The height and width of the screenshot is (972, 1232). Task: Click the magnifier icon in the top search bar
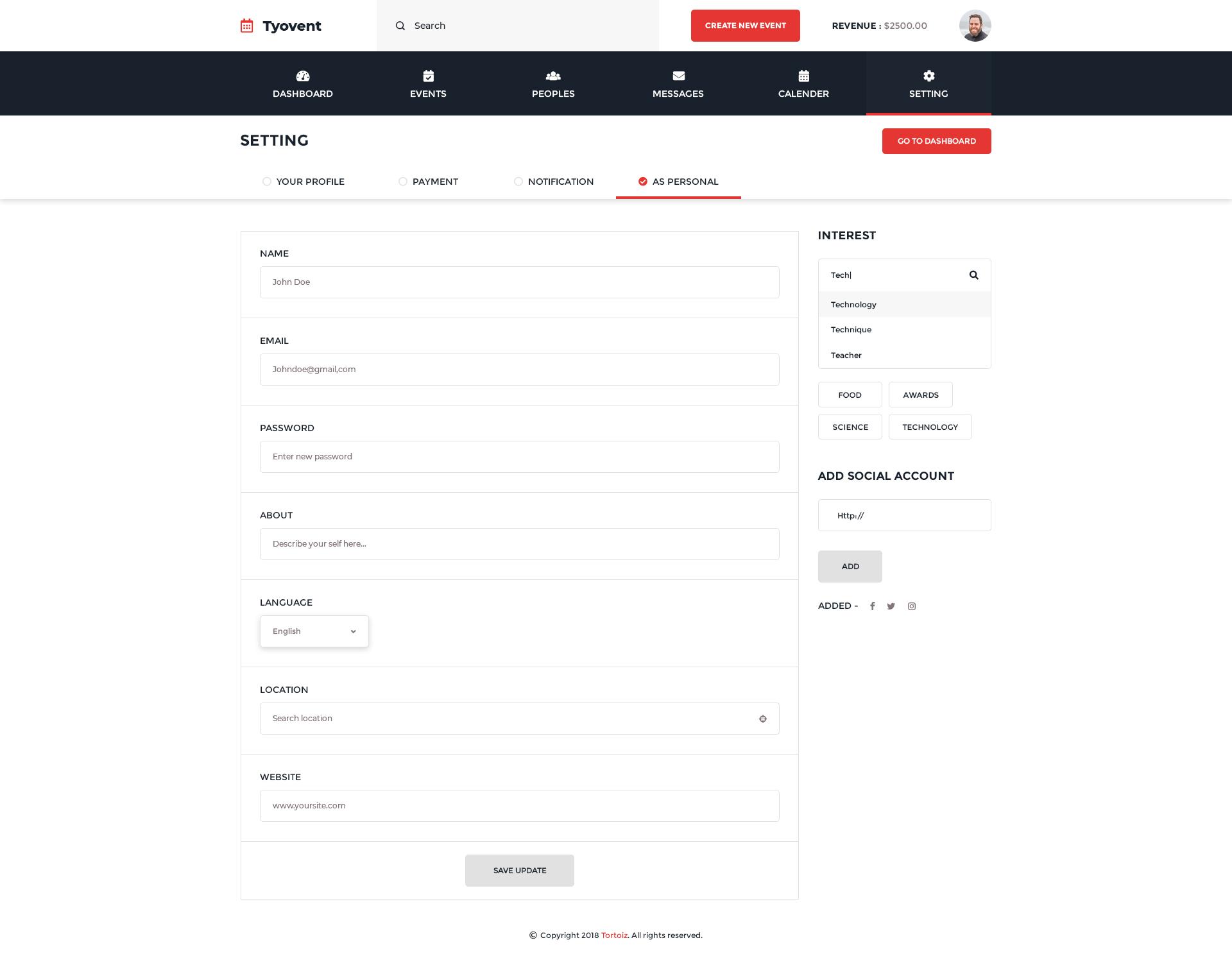click(x=400, y=26)
